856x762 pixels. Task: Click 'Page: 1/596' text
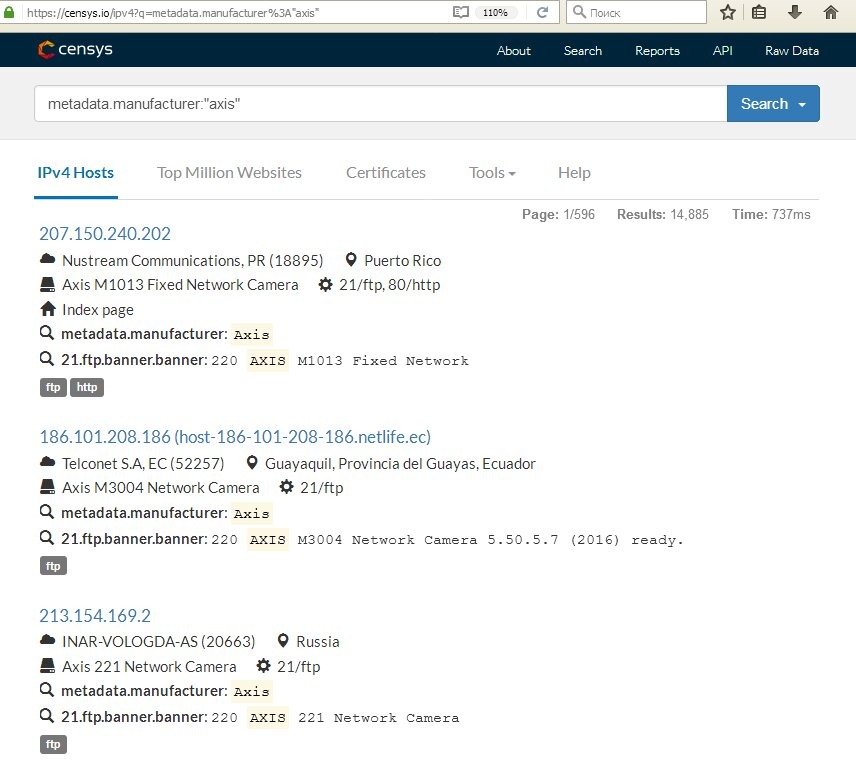[x=558, y=215]
